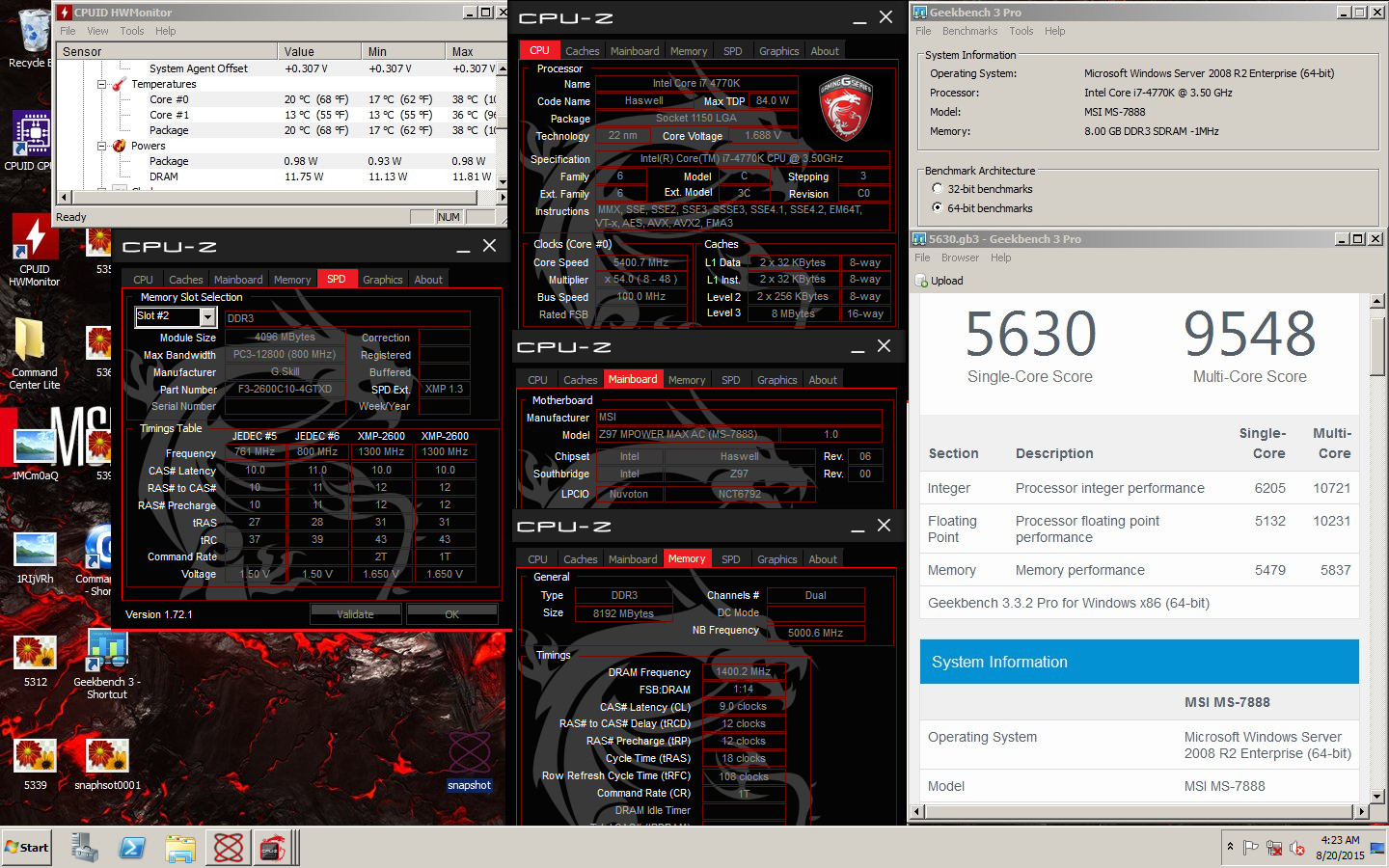Switch to Memory tab in top CPU-Z window
The height and width of the screenshot is (868, 1389).
click(x=689, y=51)
